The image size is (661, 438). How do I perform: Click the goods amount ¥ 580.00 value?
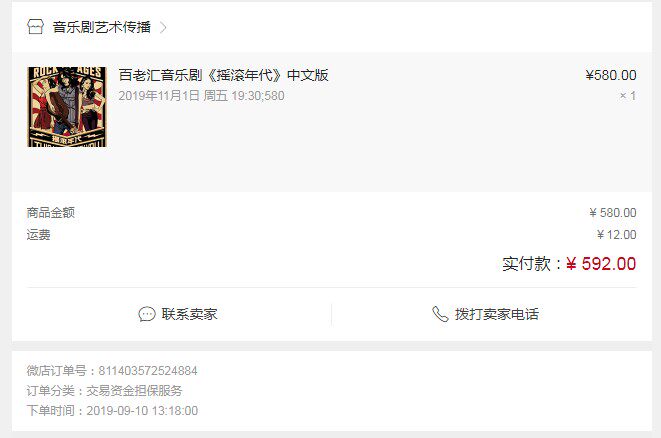(613, 212)
